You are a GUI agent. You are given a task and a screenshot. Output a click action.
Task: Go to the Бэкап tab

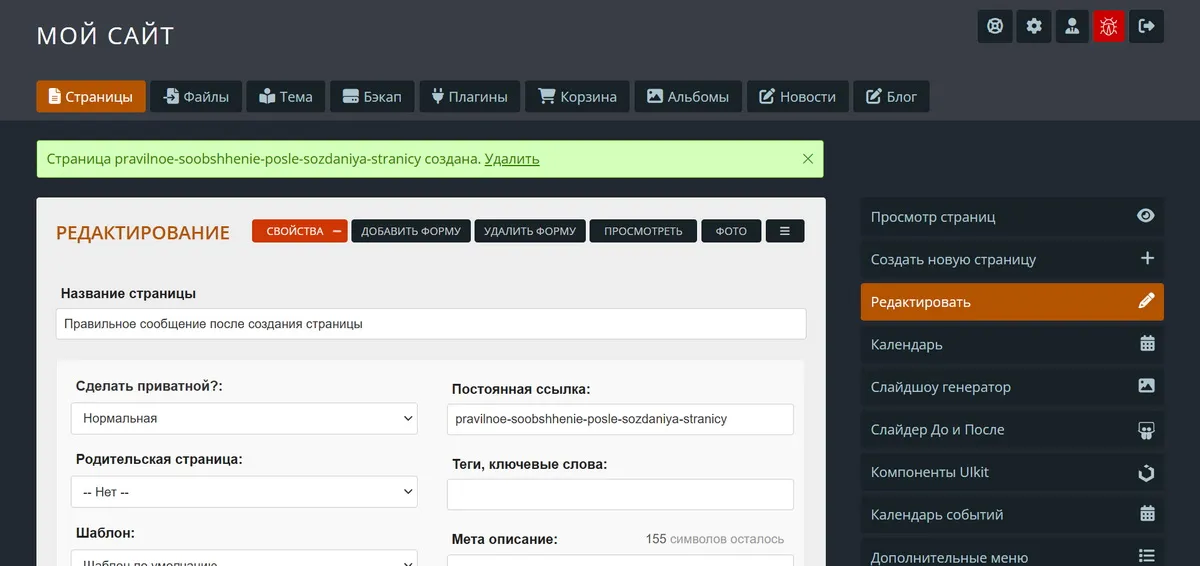[x=372, y=97]
